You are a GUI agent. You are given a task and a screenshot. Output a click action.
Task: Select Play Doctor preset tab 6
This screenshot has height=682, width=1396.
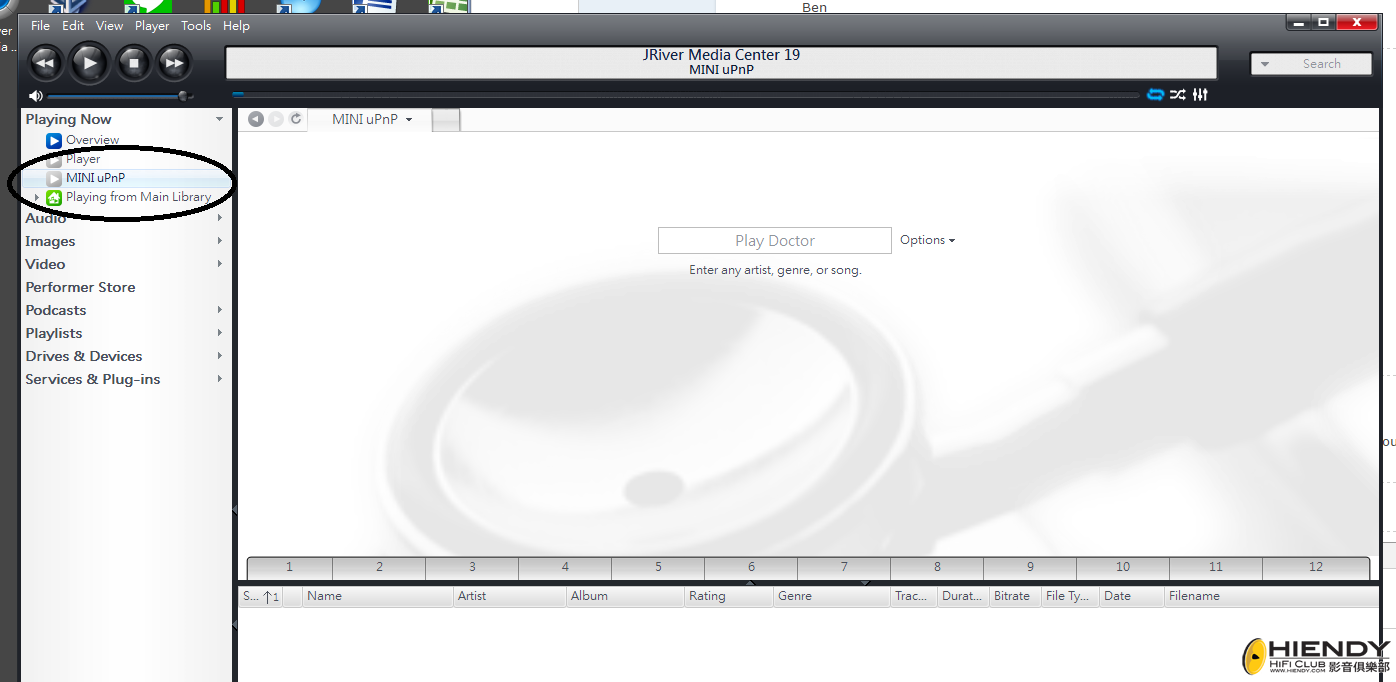(751, 567)
